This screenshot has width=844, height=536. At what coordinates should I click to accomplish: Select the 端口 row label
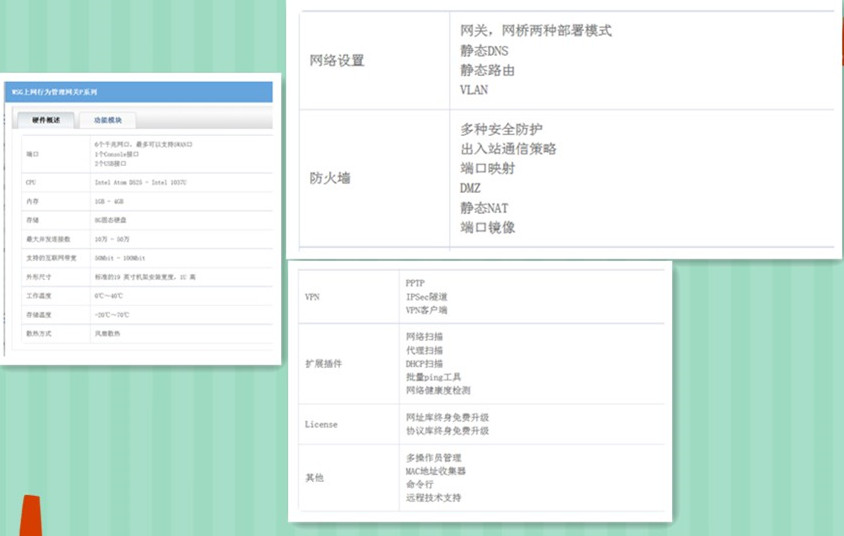click(32, 155)
